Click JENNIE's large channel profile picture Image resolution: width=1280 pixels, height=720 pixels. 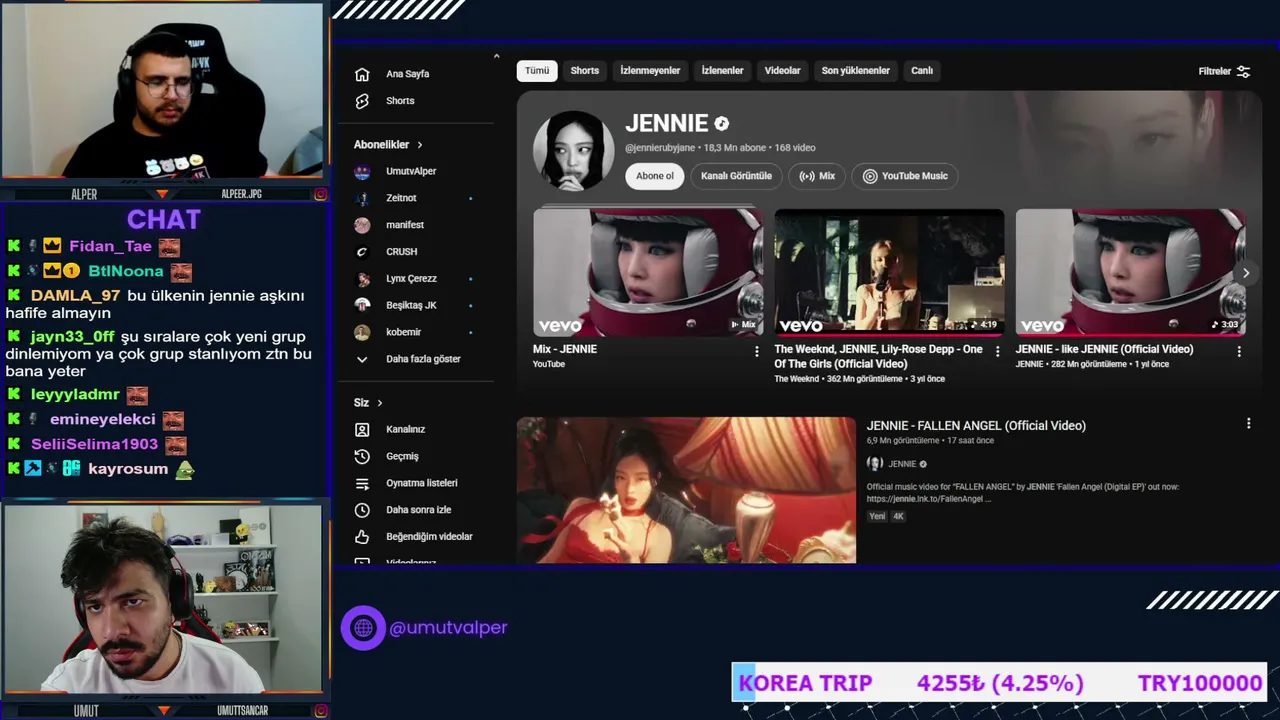coord(573,150)
